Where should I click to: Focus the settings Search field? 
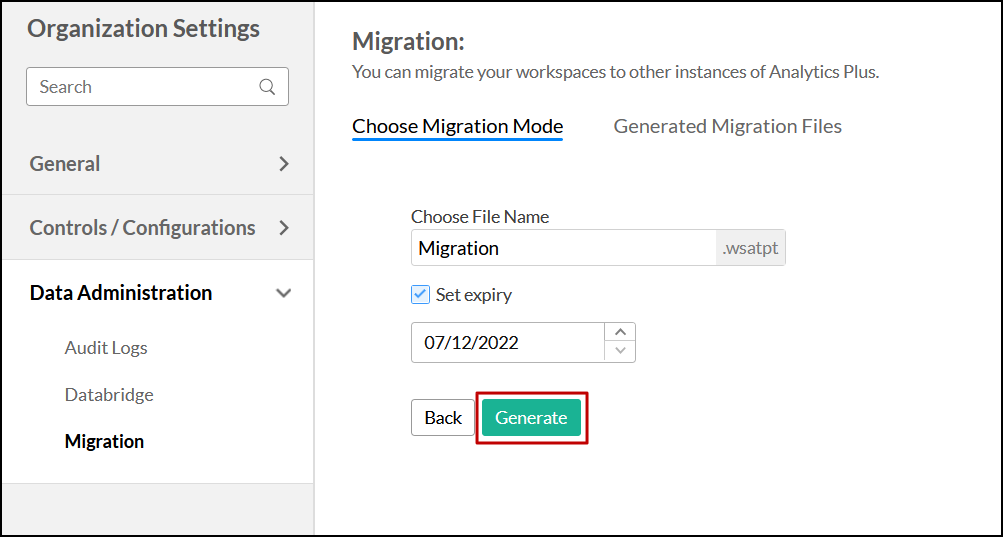(145, 87)
